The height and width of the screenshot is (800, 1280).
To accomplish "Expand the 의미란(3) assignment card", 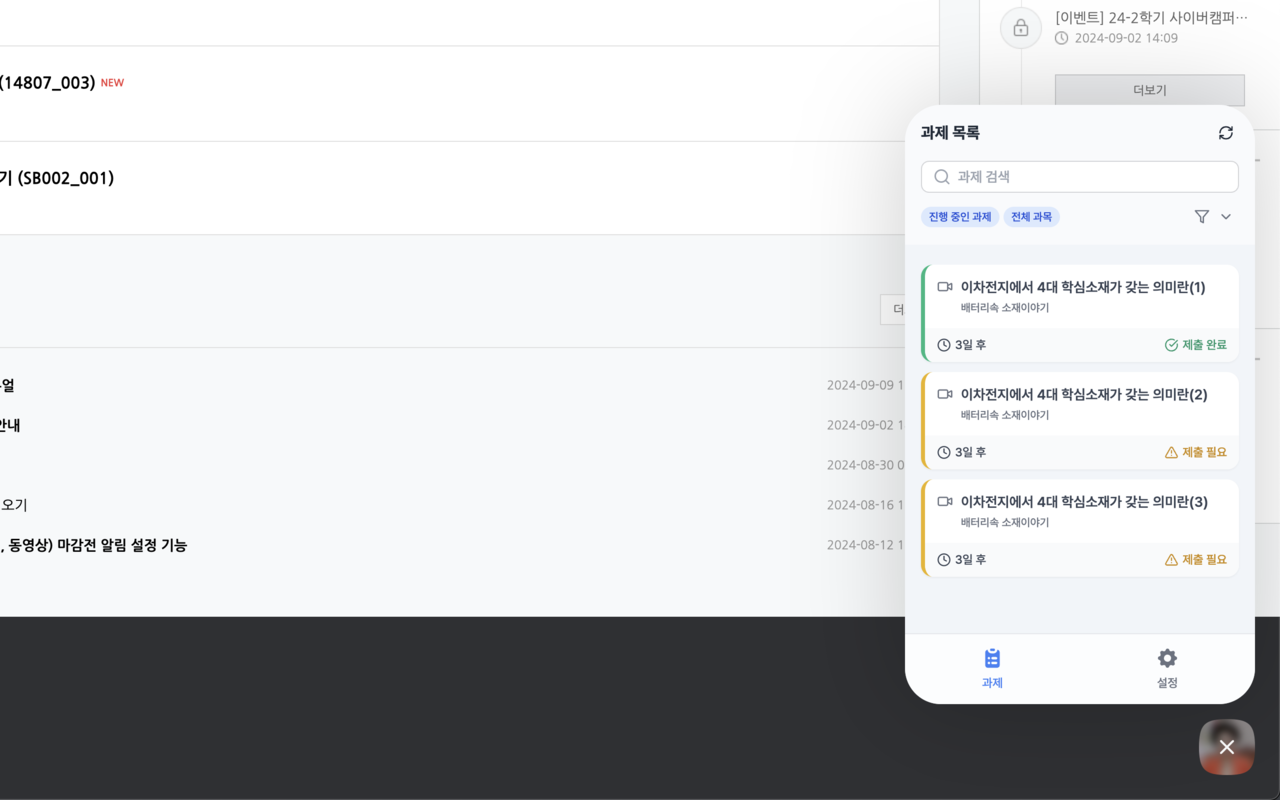I will 1080,527.
